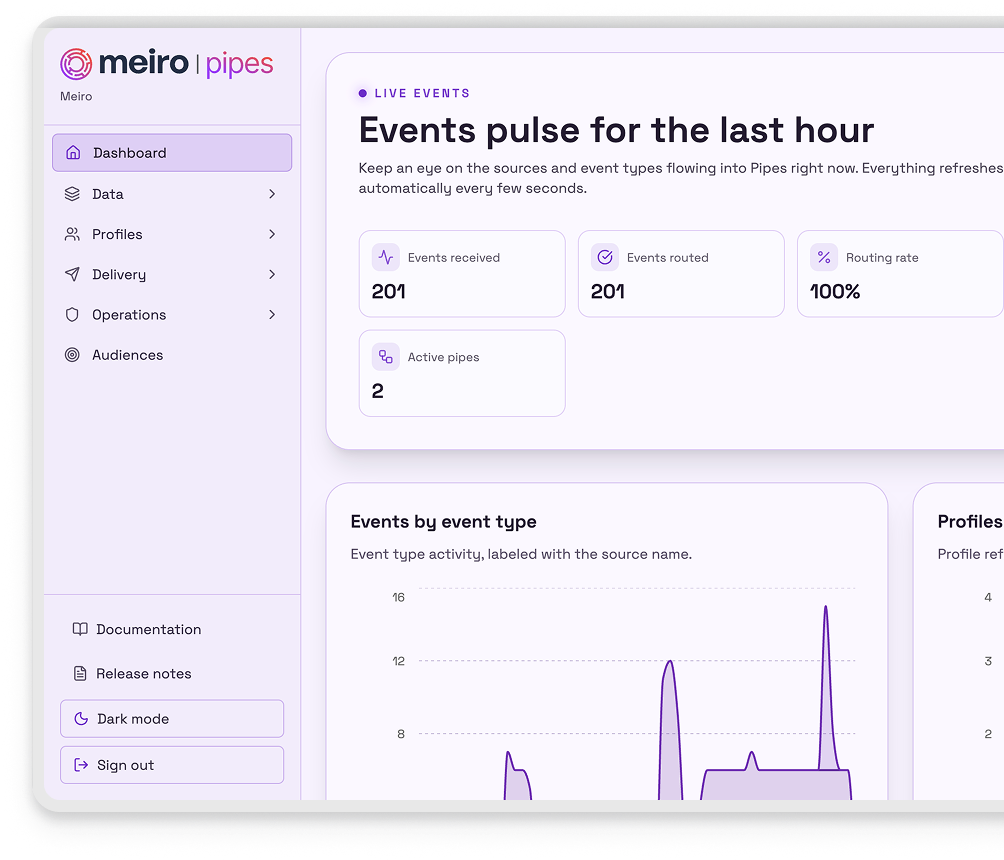The width and height of the screenshot is (1004, 860).
Task: Click the Dashboard home icon
Action: click(72, 153)
